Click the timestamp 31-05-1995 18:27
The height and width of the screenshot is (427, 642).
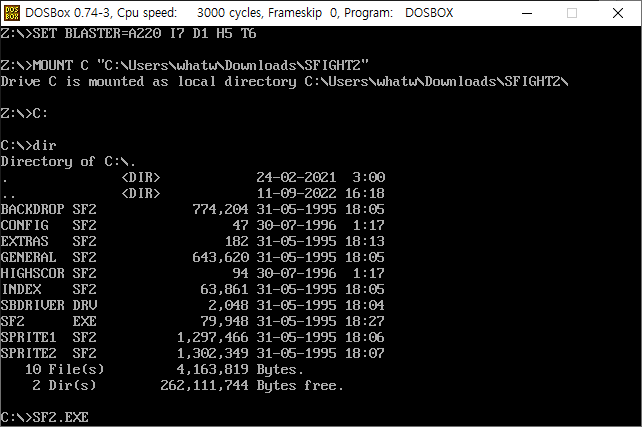point(321,321)
